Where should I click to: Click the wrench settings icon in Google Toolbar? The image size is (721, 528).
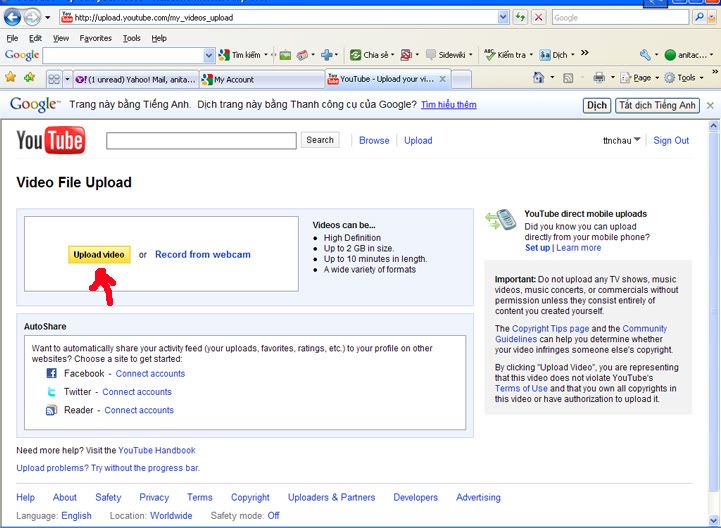coord(645,55)
